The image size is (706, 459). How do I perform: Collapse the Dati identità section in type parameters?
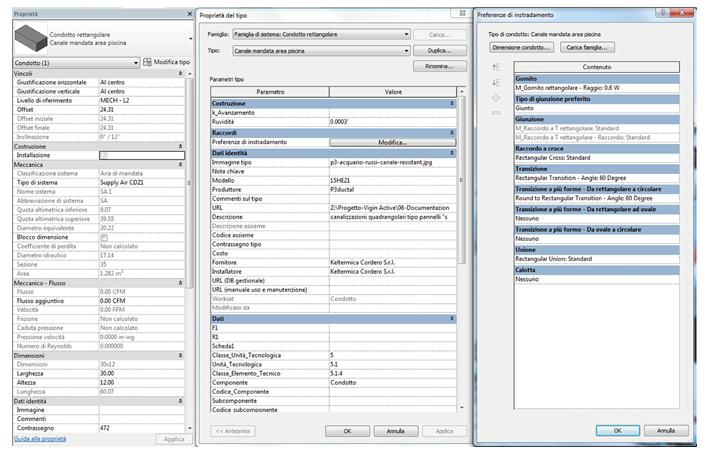click(452, 152)
